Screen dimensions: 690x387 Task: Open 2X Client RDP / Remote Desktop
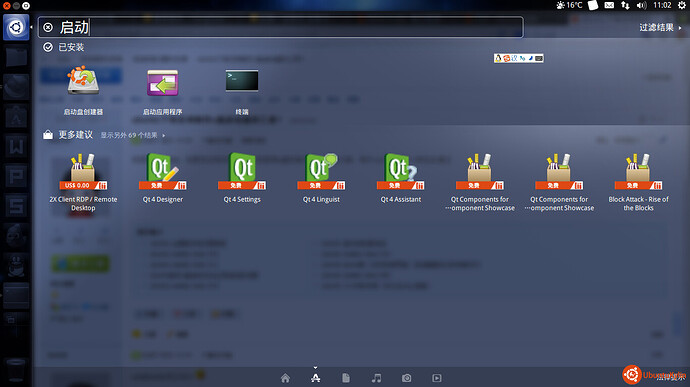(x=83, y=183)
